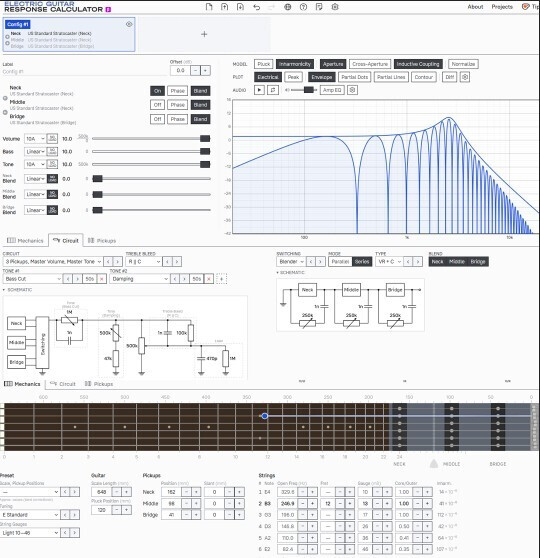Turn the Middle pickup from Off to on
Screen dimensions: 540x558
coord(157,105)
